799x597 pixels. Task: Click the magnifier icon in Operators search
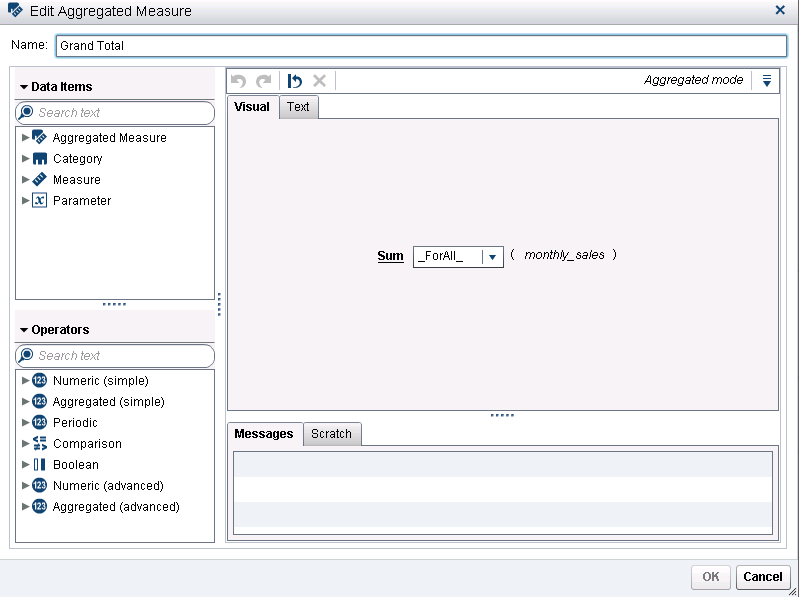pos(25,355)
